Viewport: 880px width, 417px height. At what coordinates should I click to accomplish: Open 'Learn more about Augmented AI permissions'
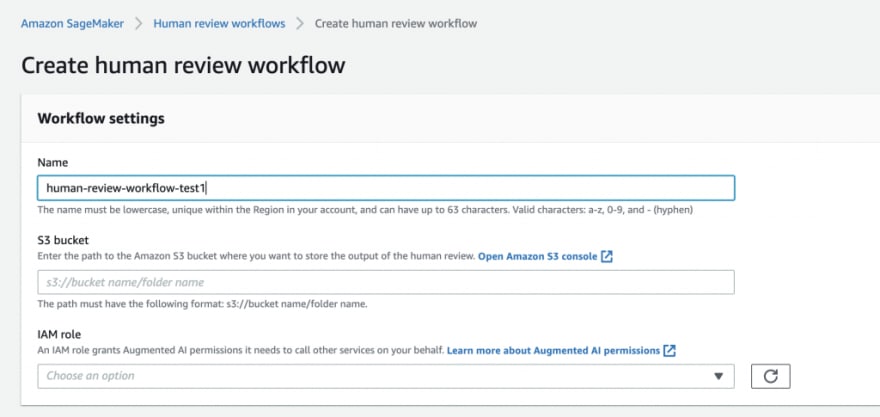point(553,351)
